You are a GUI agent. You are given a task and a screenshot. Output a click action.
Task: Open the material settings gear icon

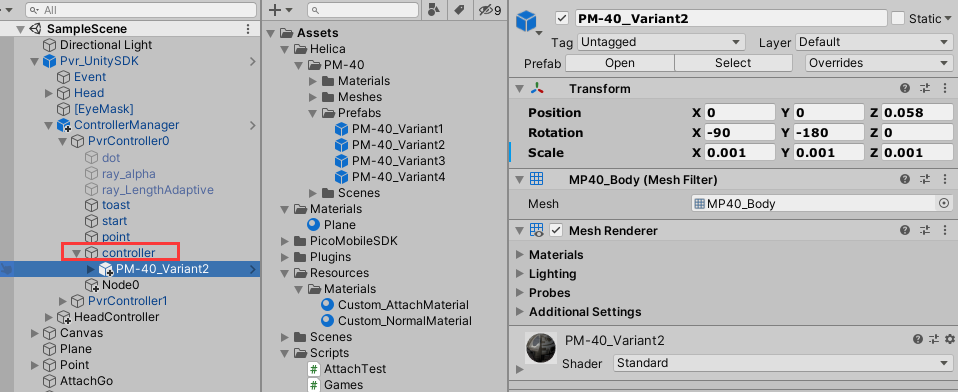tap(949, 339)
